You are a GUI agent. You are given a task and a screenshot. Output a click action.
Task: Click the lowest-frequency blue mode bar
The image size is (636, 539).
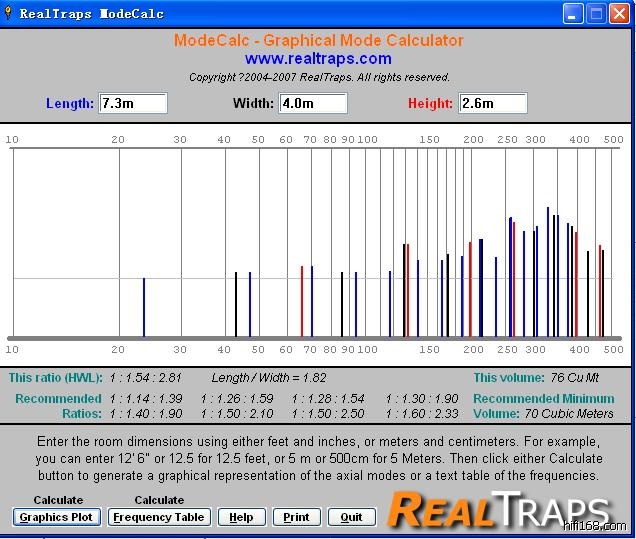tap(144, 307)
